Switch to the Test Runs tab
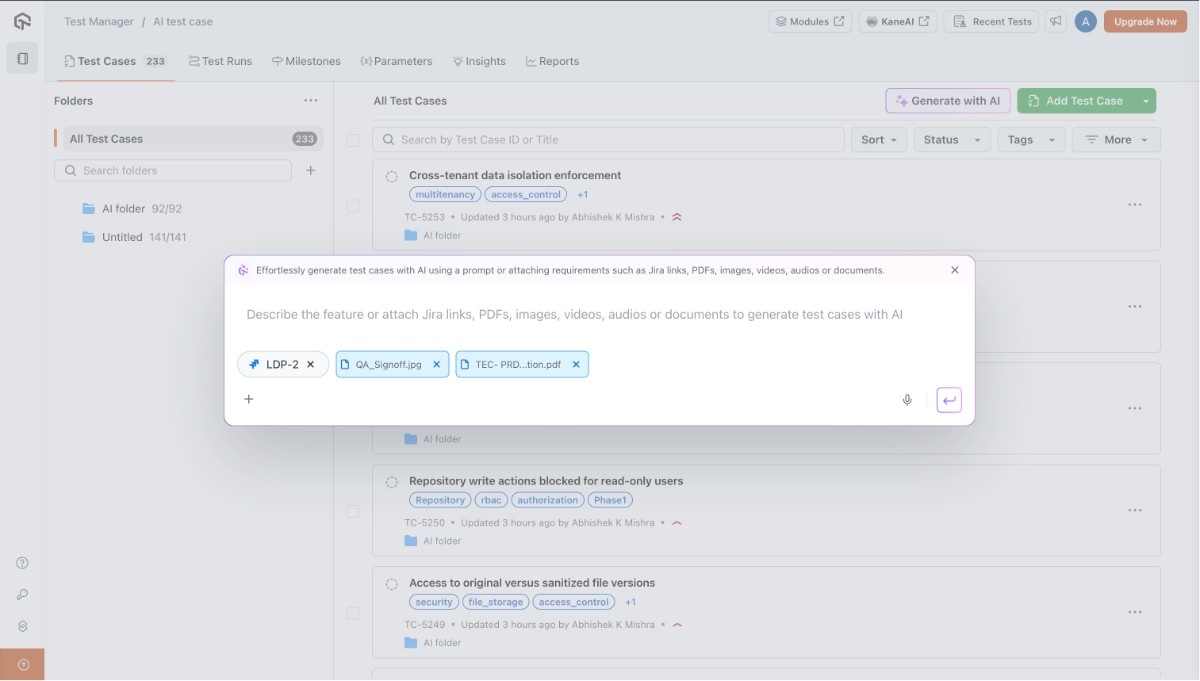The width and height of the screenshot is (1200, 681). [x=220, y=61]
